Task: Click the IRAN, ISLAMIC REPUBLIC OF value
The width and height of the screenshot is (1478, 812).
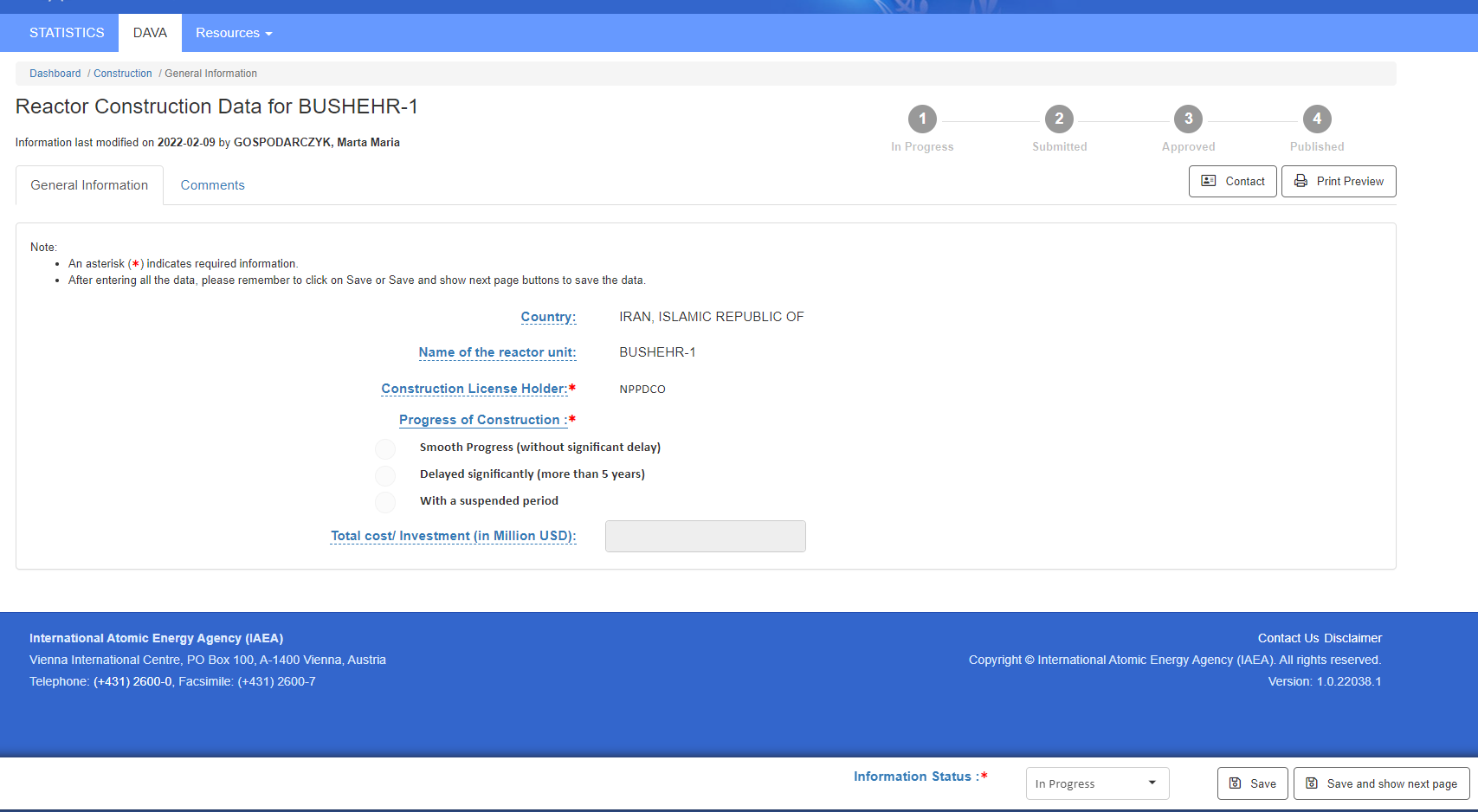Action: tap(712, 317)
